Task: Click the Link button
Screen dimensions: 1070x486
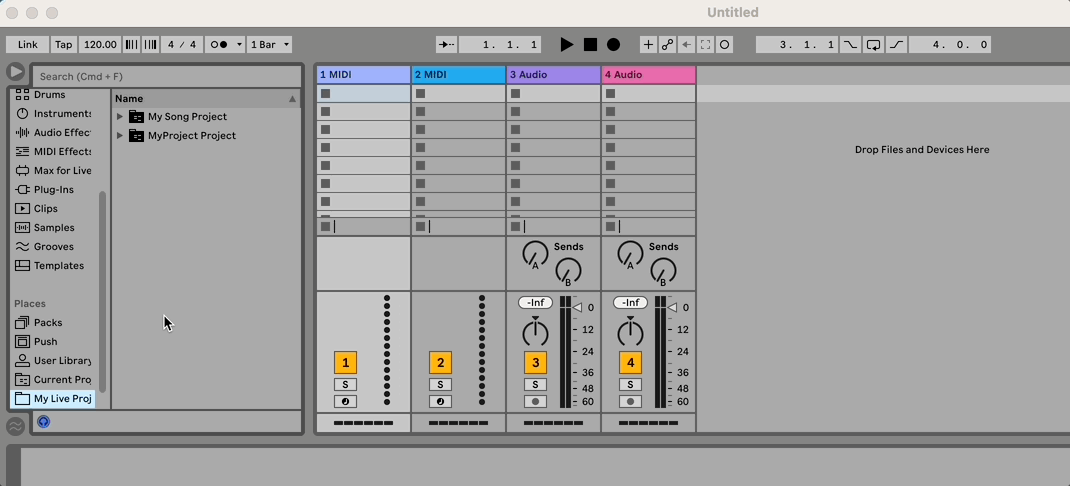Action: (x=27, y=45)
